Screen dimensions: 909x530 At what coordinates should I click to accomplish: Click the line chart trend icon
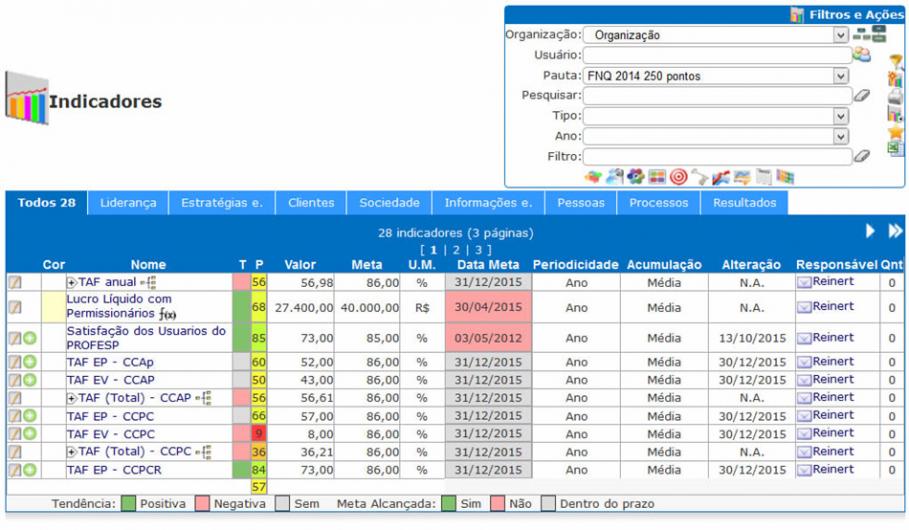click(721, 177)
